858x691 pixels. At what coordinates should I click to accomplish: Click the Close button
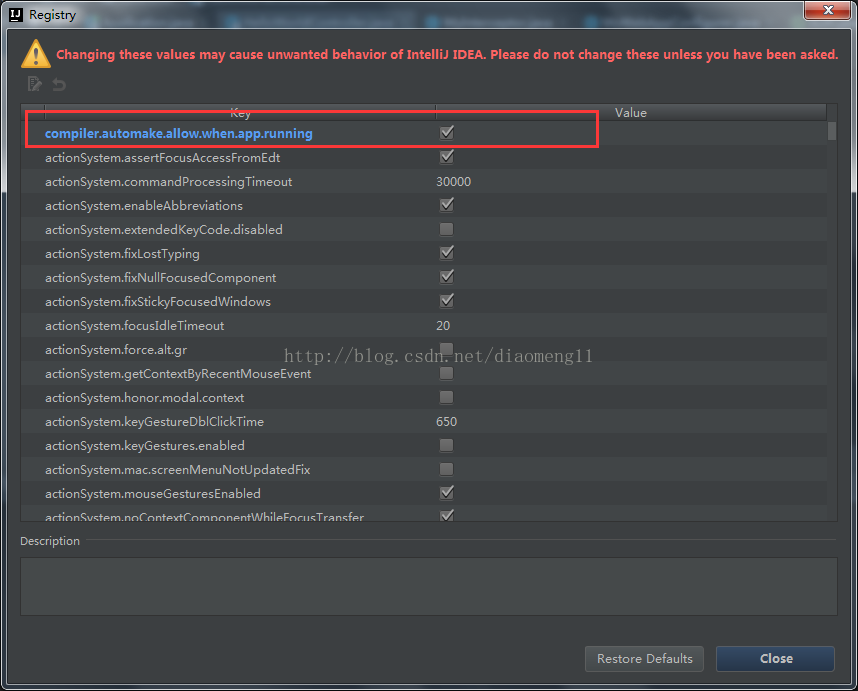point(775,659)
